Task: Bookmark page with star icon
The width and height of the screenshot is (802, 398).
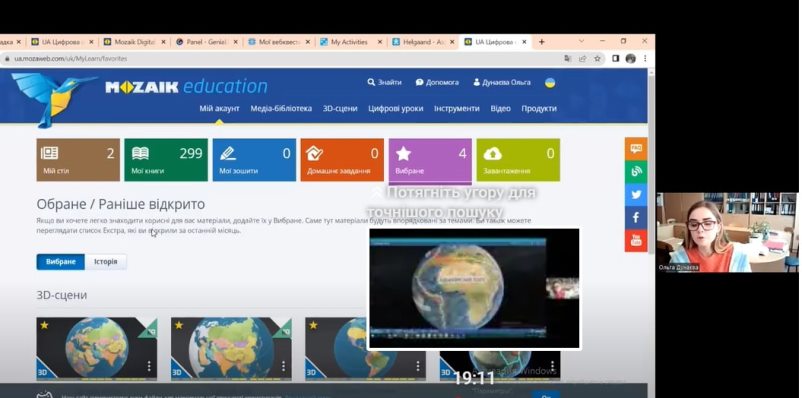Action: 597,59
